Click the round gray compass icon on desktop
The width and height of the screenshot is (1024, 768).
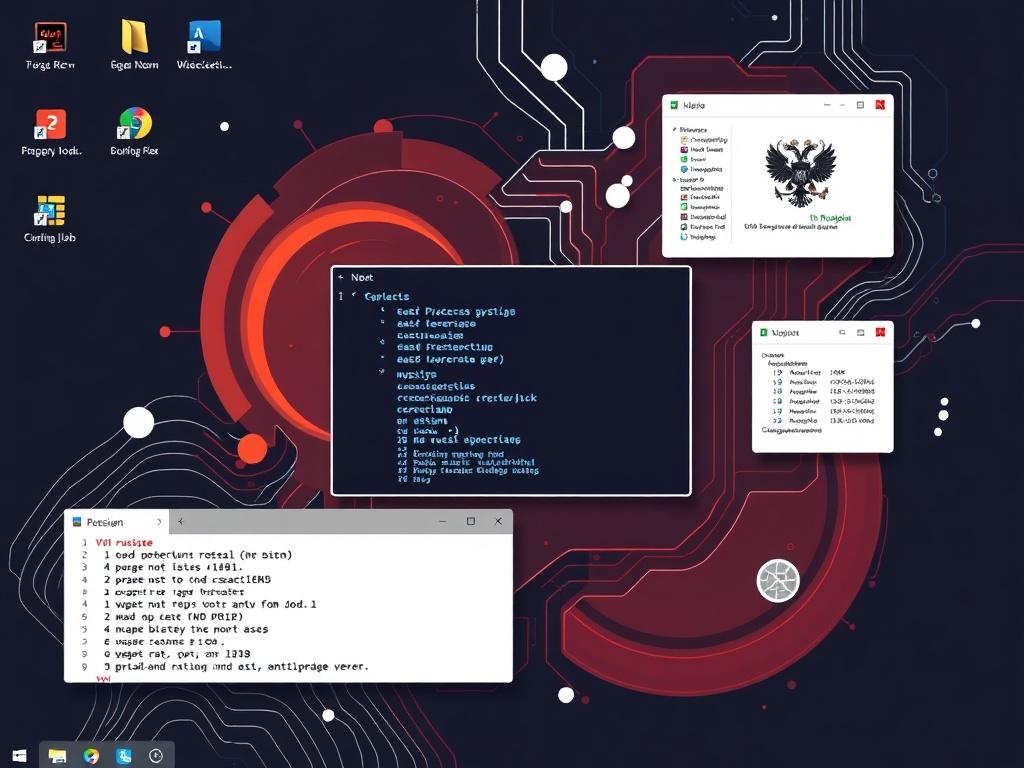[777, 581]
